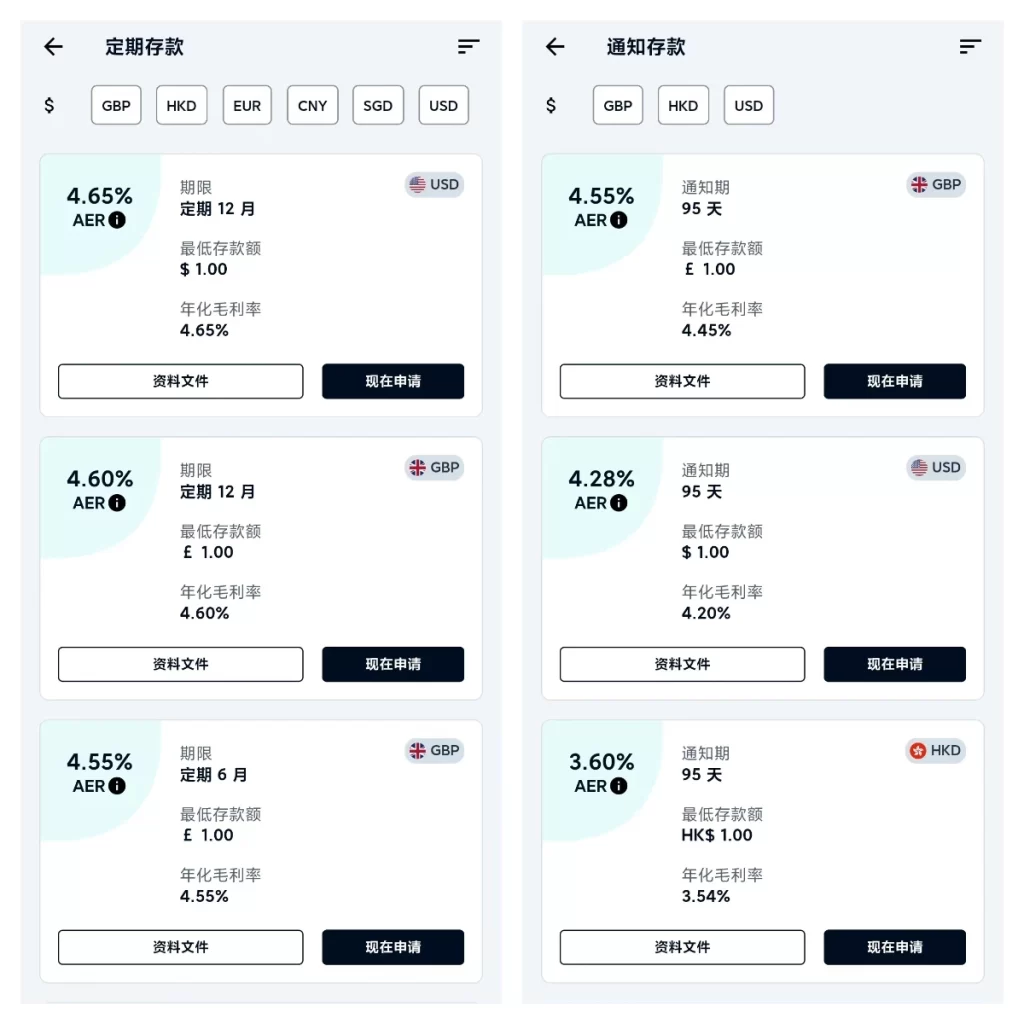1024x1024 pixels.
Task: Select HKD filter in 定期存款 panel
Action: pyautogui.click(x=181, y=105)
